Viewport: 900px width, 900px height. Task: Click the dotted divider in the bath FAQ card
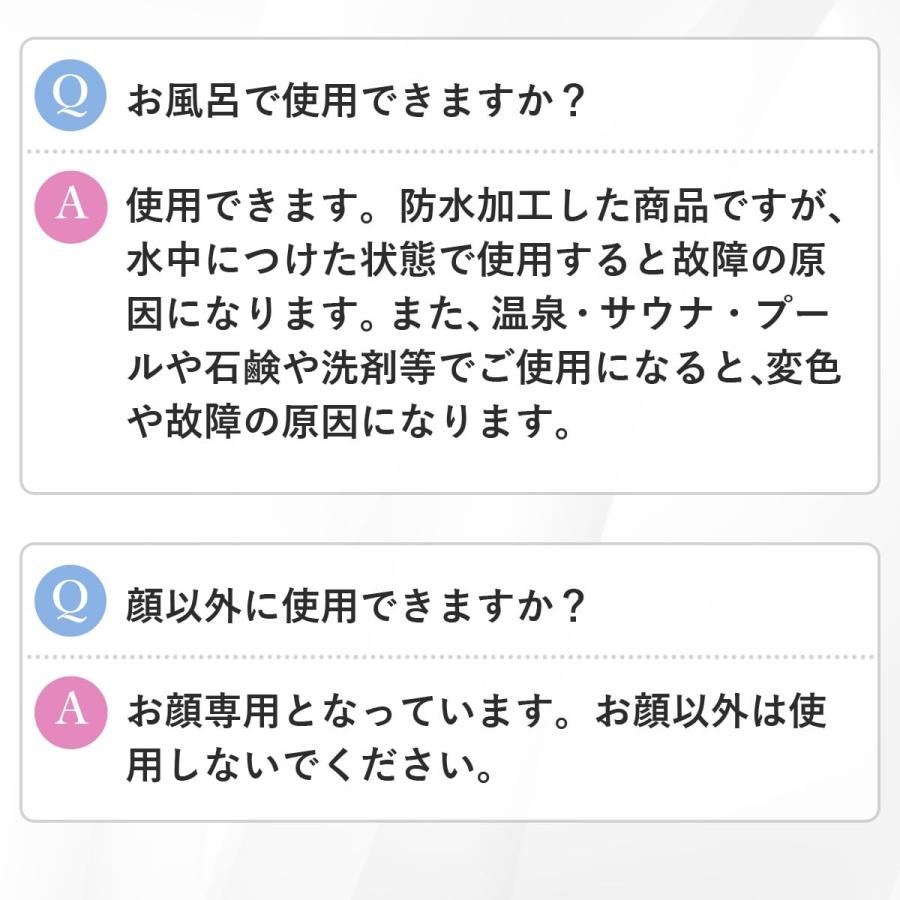[450, 151]
